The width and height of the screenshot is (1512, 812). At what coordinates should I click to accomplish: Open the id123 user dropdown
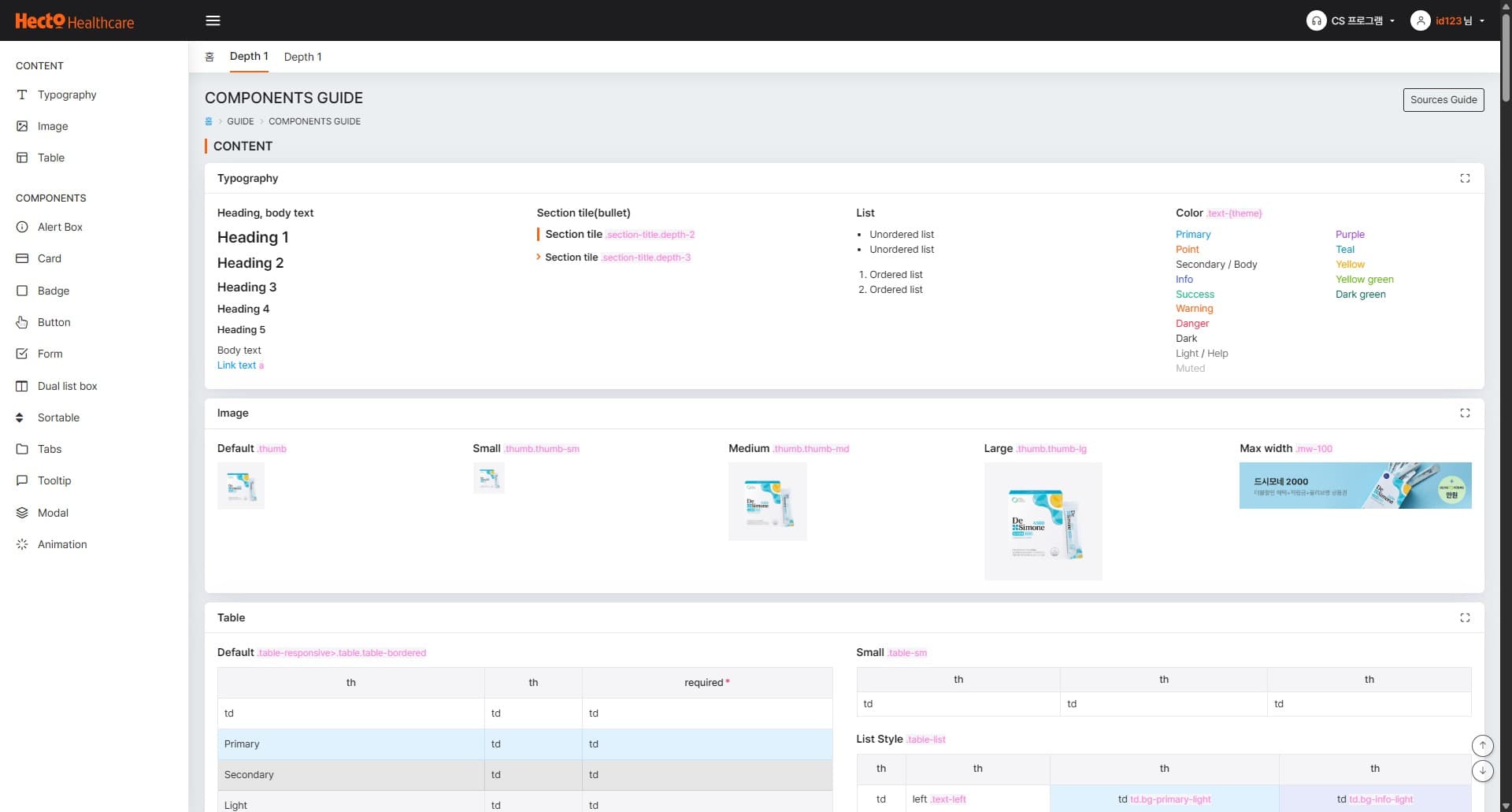pos(1447,21)
